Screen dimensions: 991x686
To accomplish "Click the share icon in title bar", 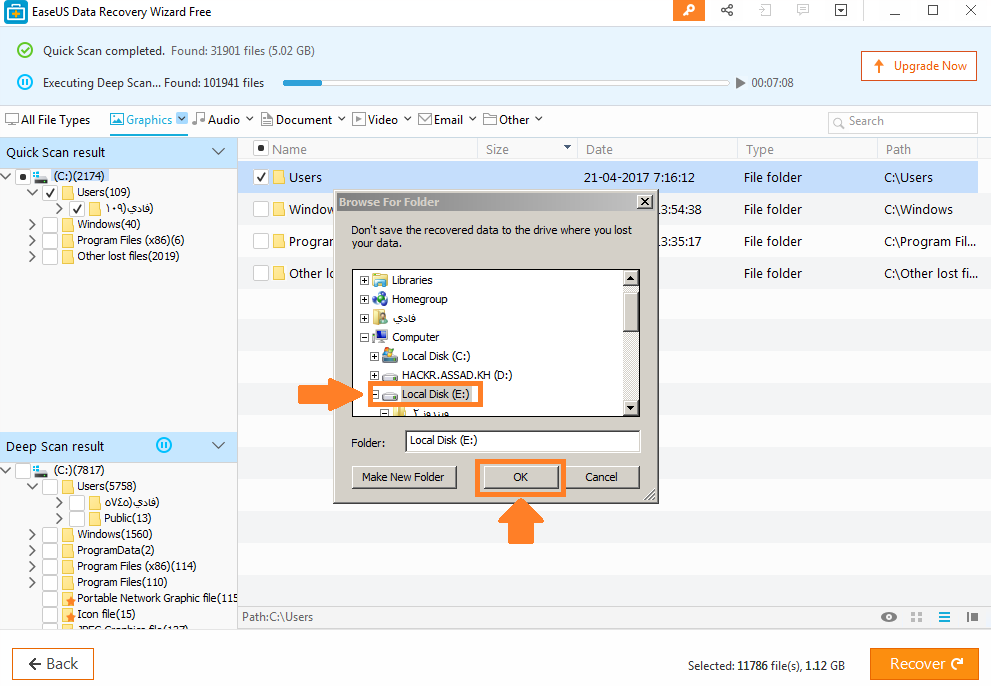I will coord(727,10).
